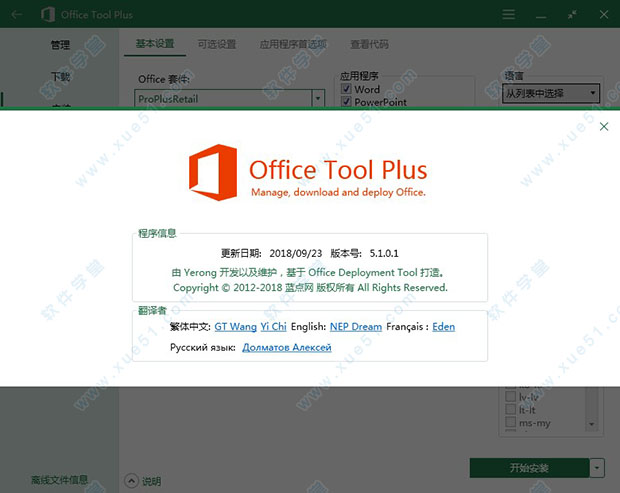Go back using the title bar arrow
The width and height of the screenshot is (620, 493).
tap(17, 15)
